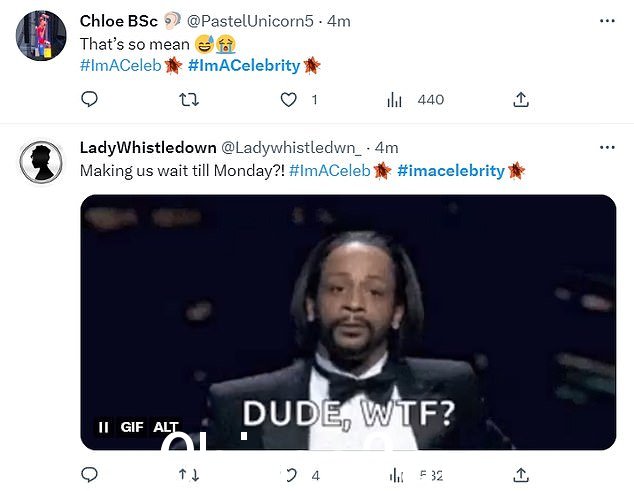Share Chloe BSc's tweet

coord(521,99)
